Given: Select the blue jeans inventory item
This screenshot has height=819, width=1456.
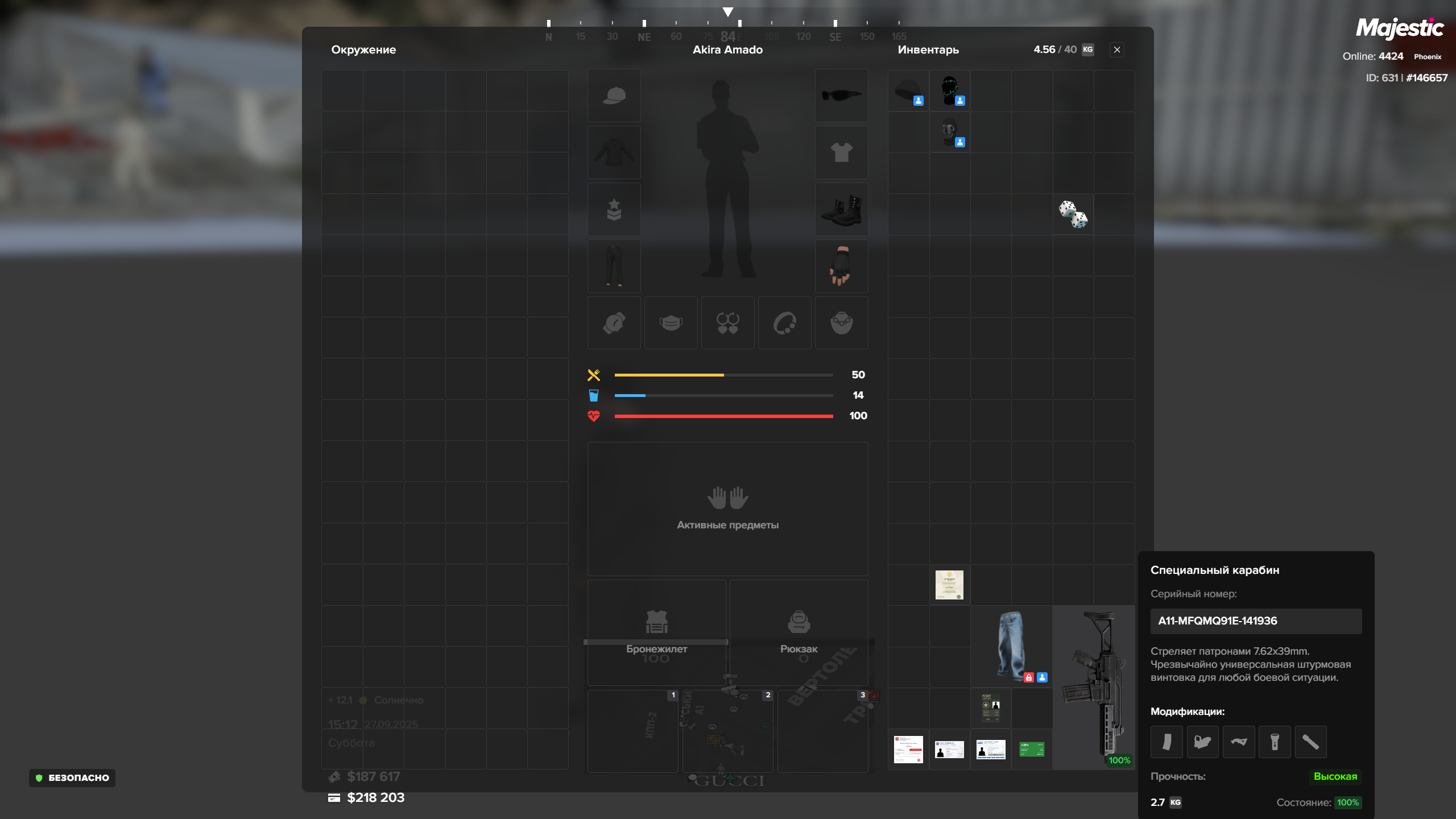Looking at the screenshot, I should (x=1011, y=646).
